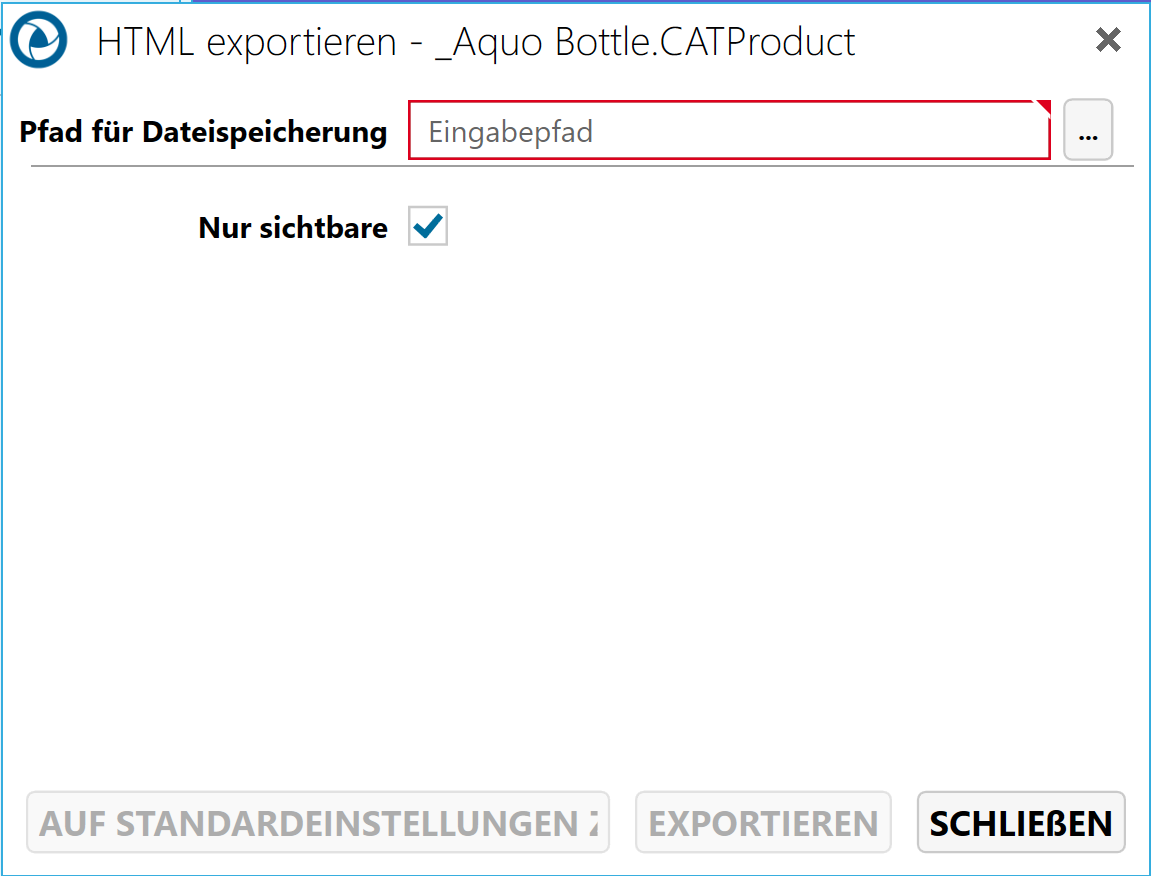Click the blue application logo icon
This screenshot has width=1151, height=876.
coord(39,41)
